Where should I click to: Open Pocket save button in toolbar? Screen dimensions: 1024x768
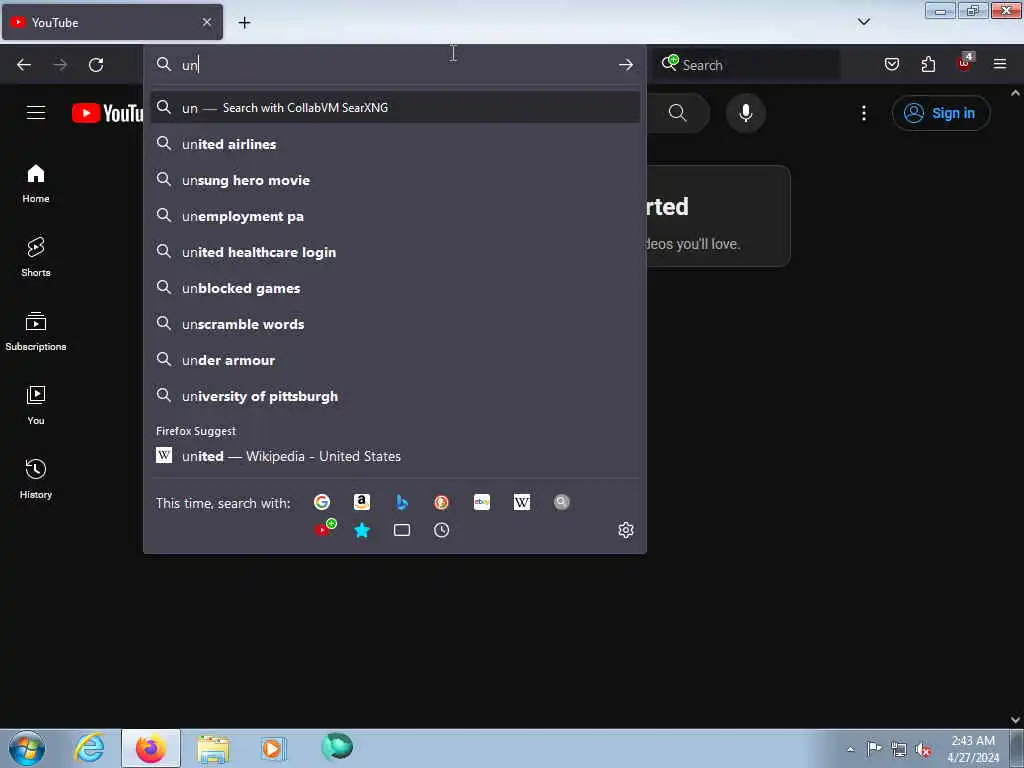coord(891,64)
